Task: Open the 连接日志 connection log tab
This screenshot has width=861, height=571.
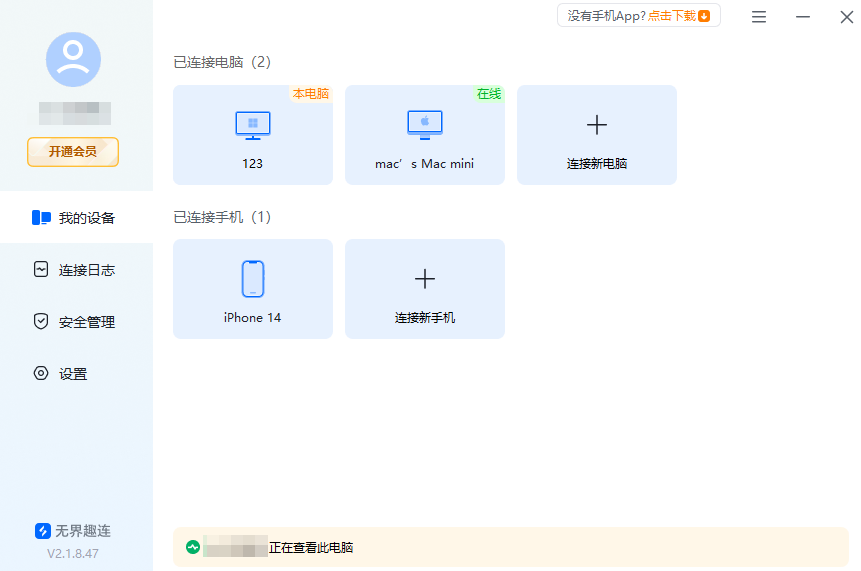Action: 76,270
